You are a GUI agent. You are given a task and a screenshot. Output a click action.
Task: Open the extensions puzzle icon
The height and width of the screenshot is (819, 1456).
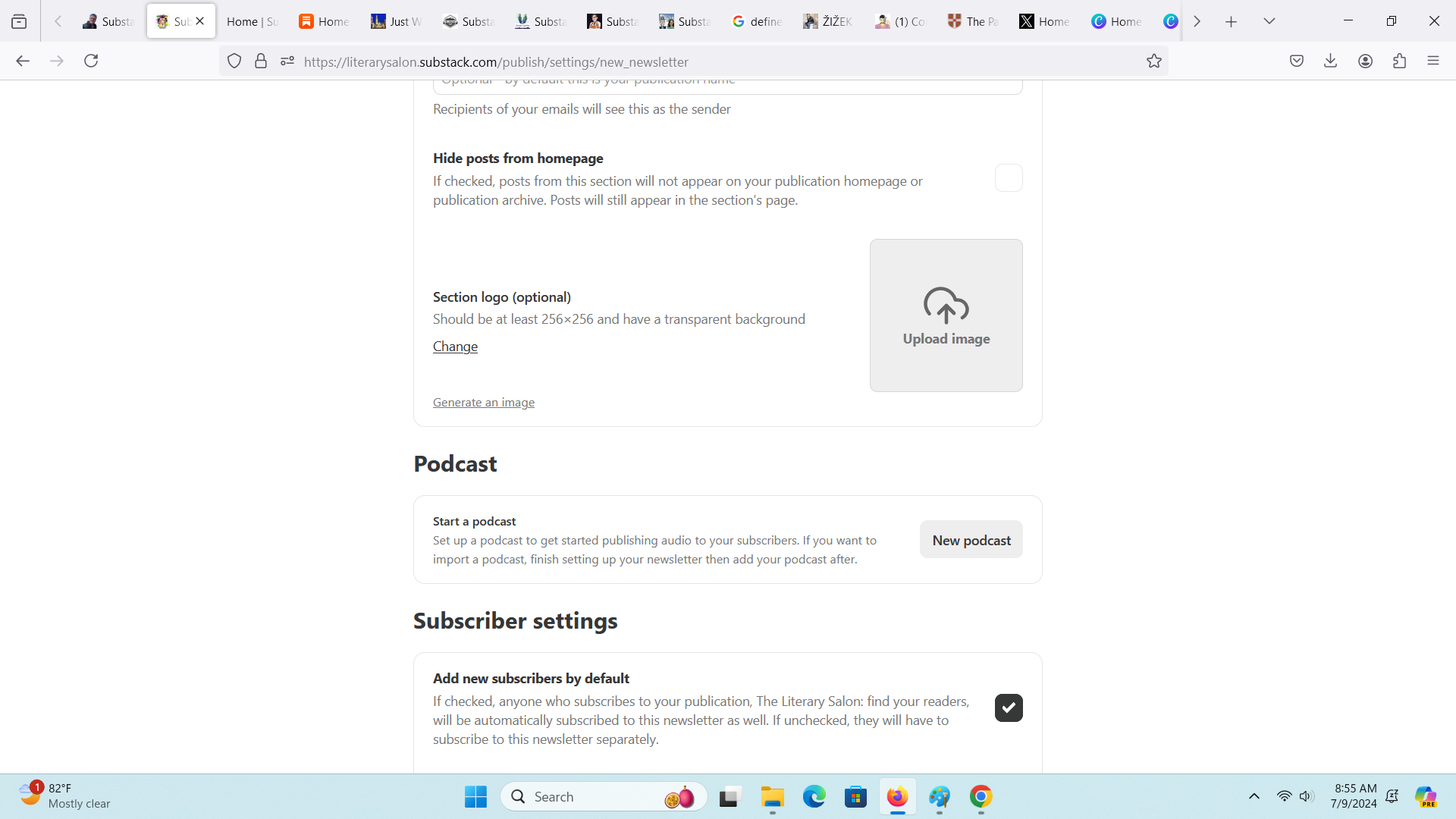(1399, 61)
